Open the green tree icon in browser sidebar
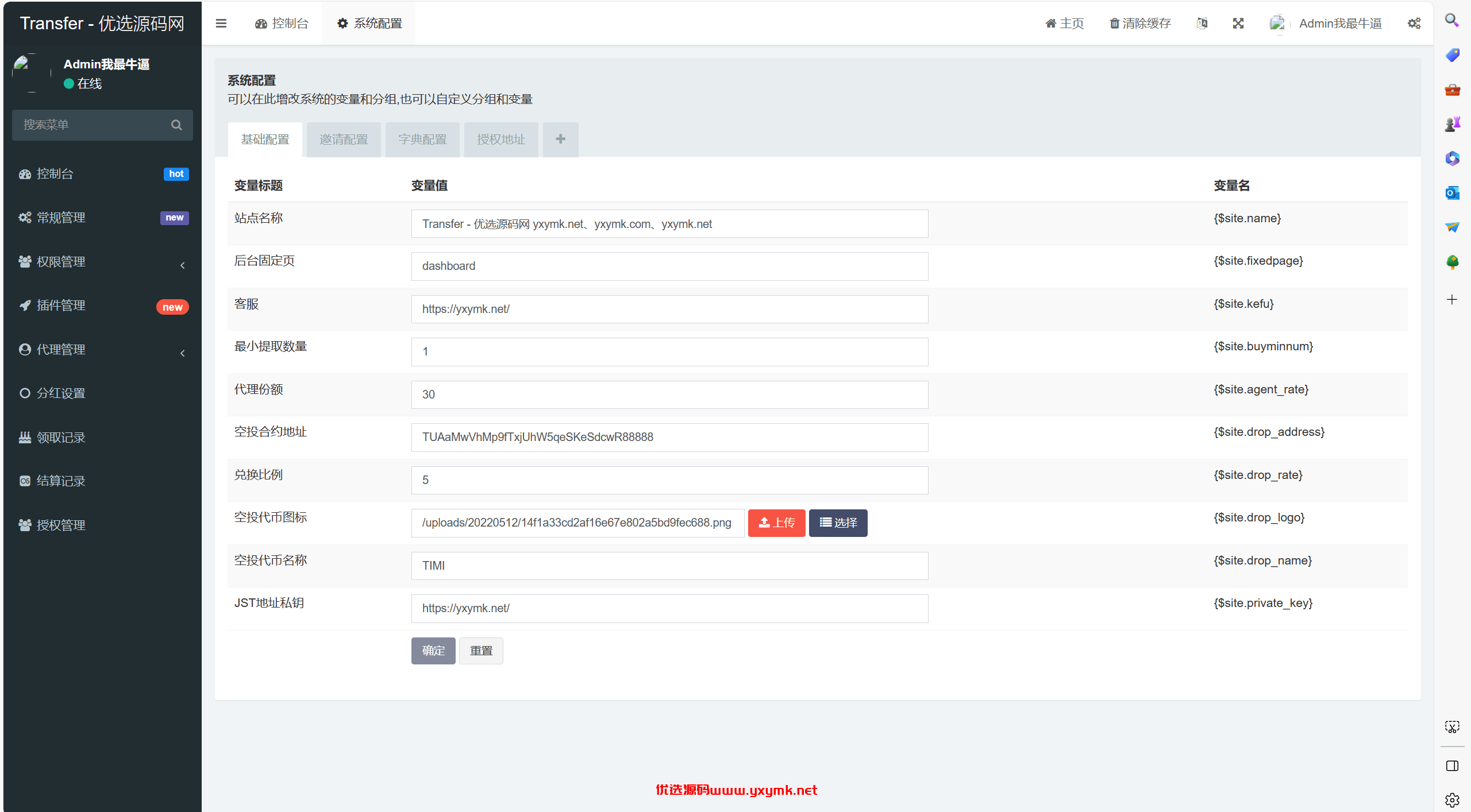Screen dimensions: 1471x812 pos(1452,262)
